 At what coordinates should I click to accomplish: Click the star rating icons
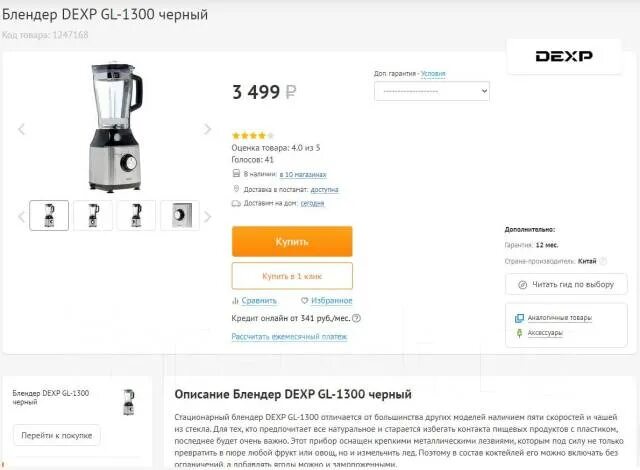(x=253, y=135)
